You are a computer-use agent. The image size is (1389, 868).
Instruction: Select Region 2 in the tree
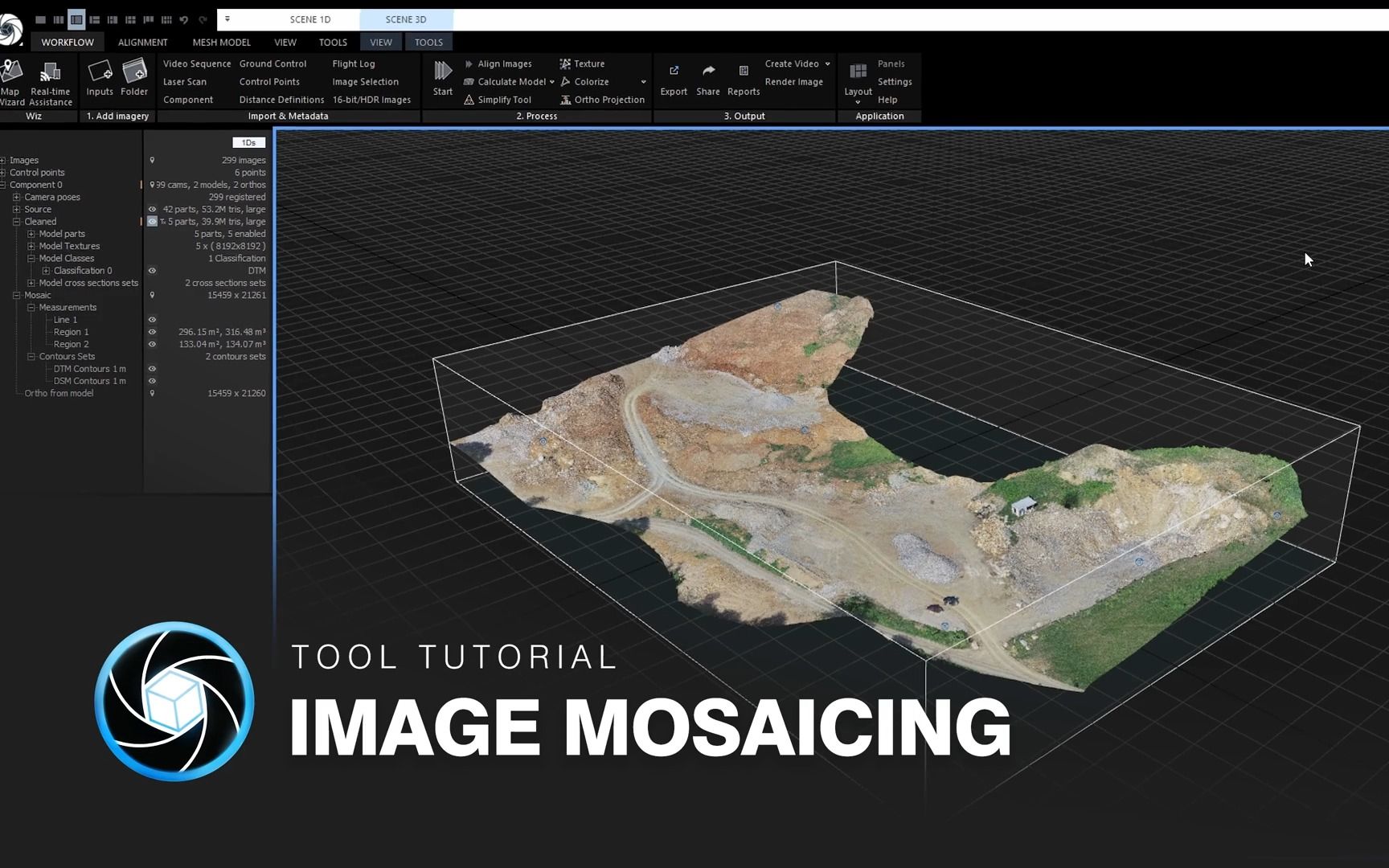click(x=71, y=343)
